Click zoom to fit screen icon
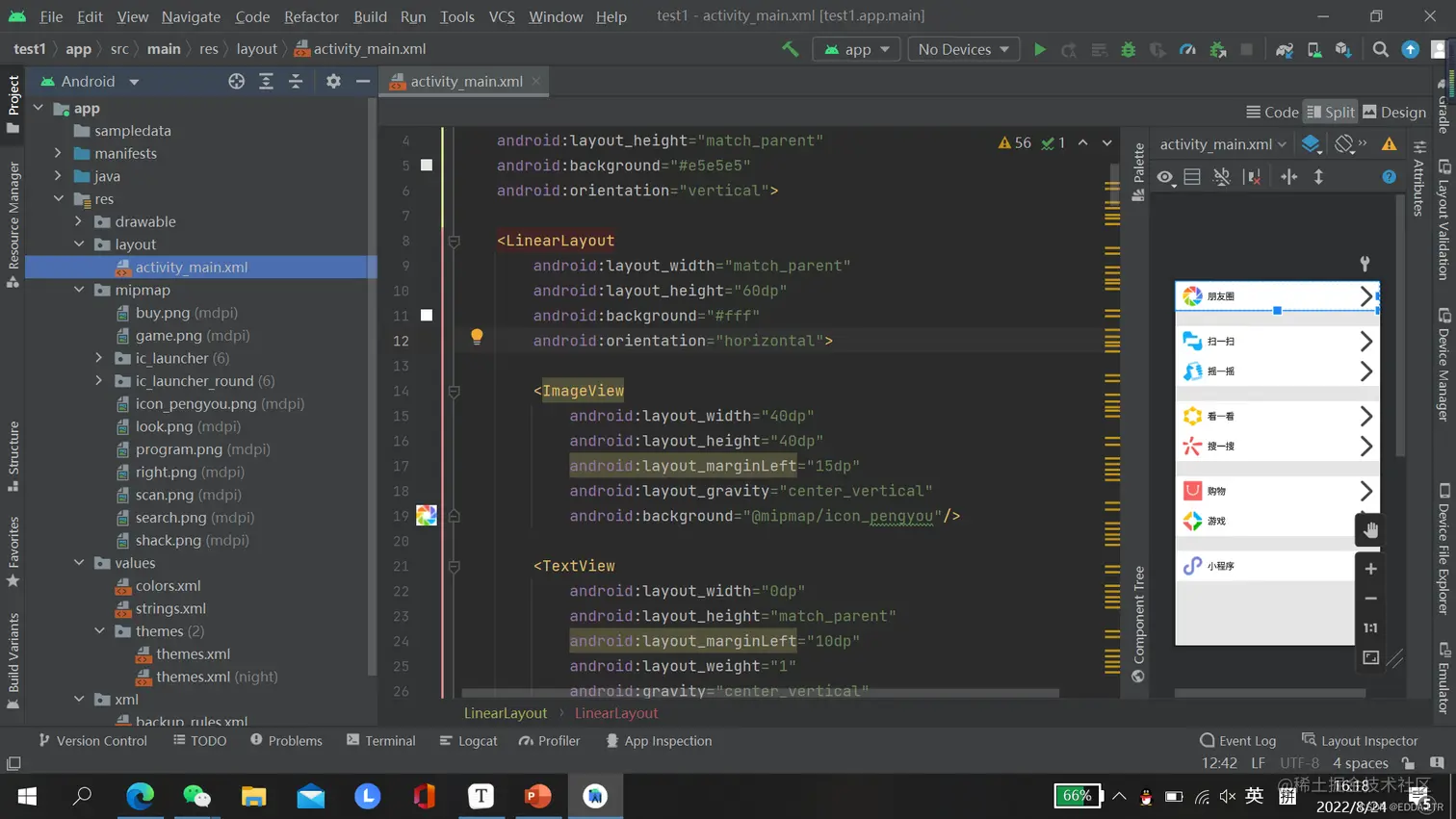 click(x=1370, y=658)
